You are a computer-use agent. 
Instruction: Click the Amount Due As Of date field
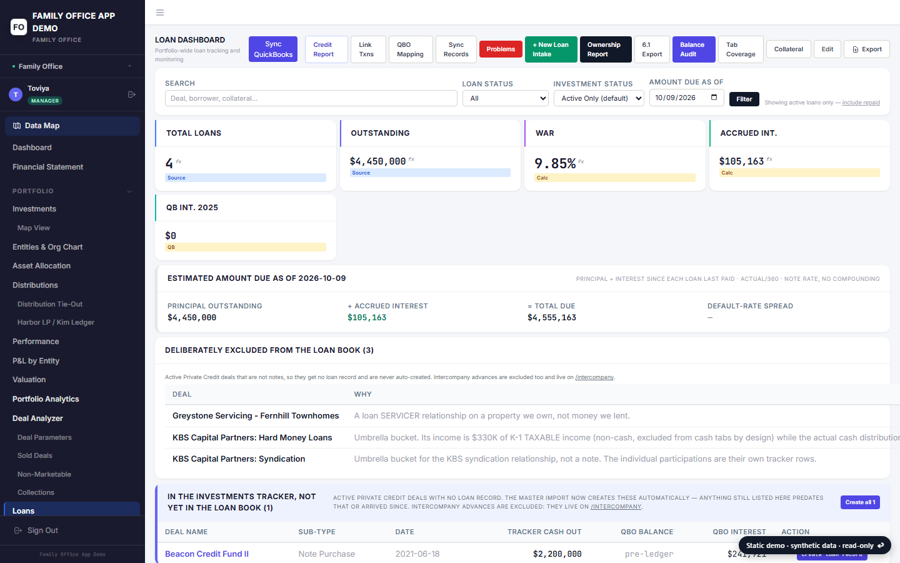(x=686, y=98)
